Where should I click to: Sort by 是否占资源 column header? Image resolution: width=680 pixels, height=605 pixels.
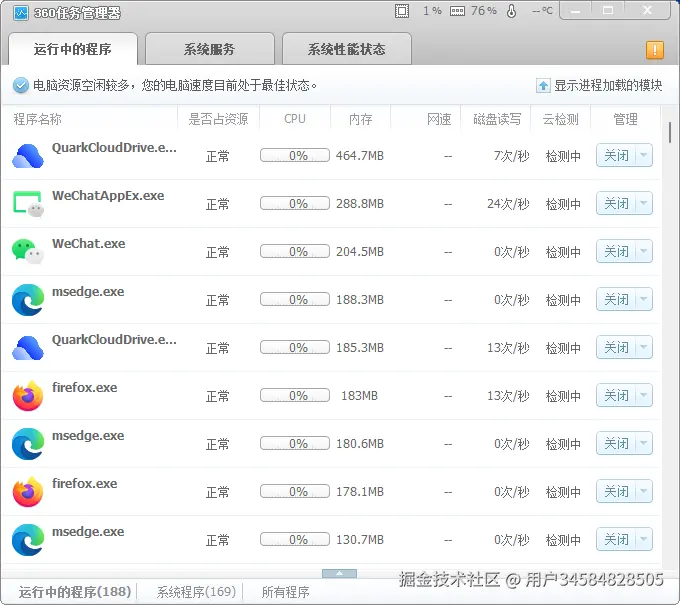pos(218,119)
